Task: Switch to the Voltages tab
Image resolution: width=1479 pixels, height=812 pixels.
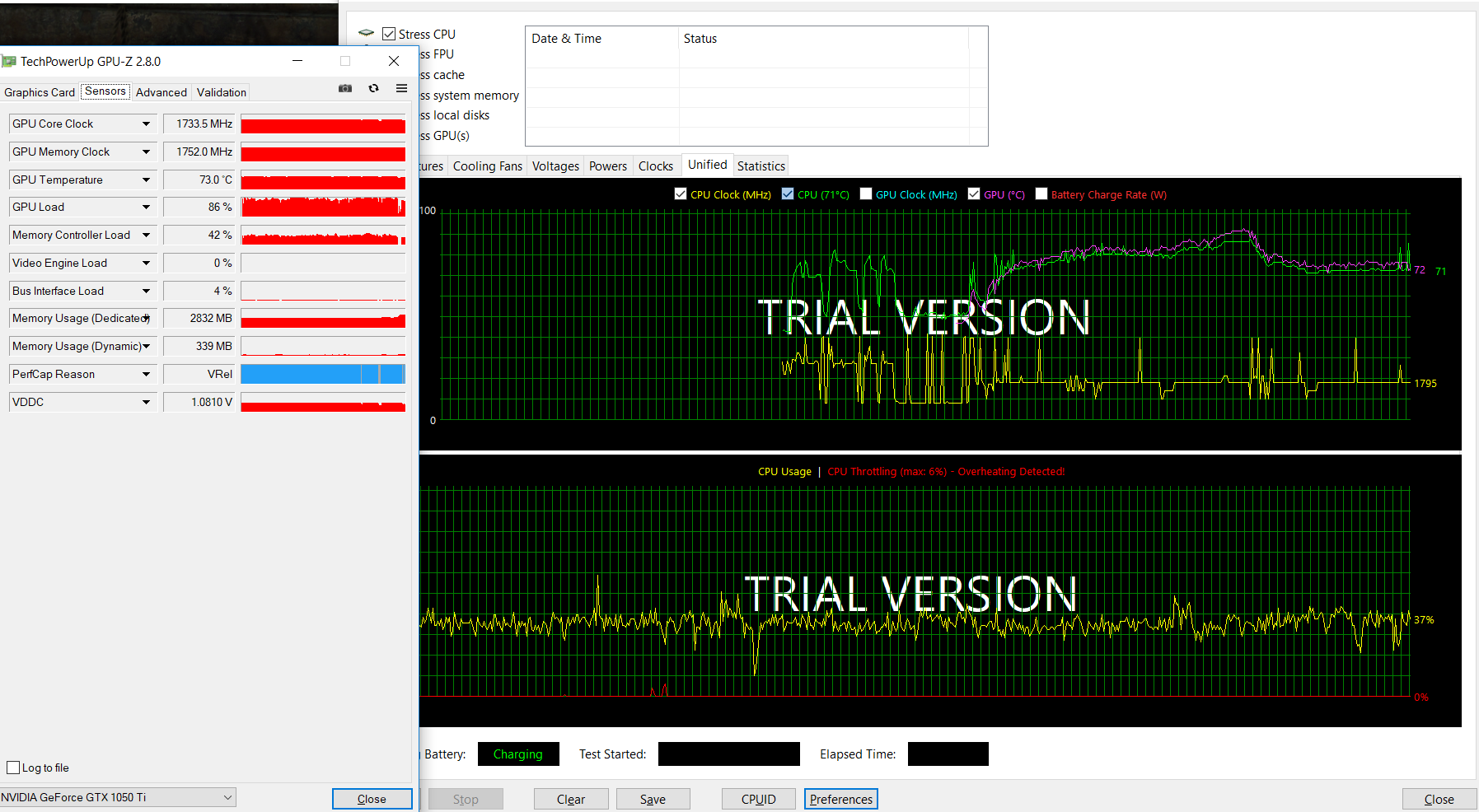Action: tap(555, 166)
